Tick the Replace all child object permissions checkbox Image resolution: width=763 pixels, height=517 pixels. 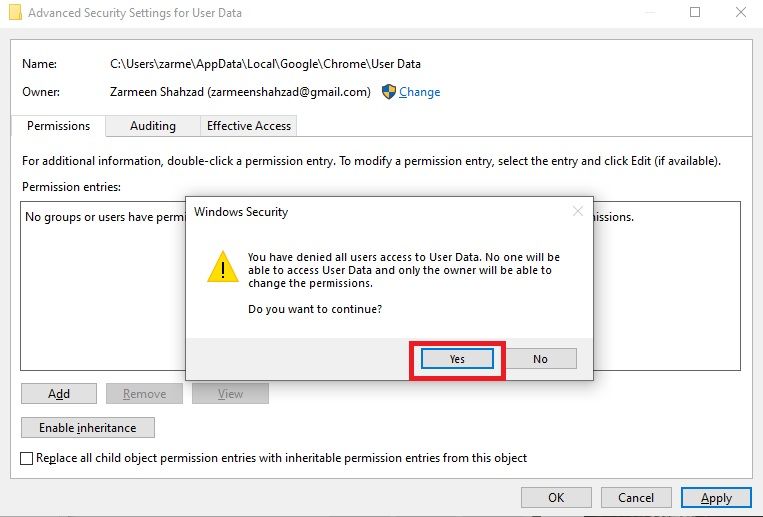[27, 458]
